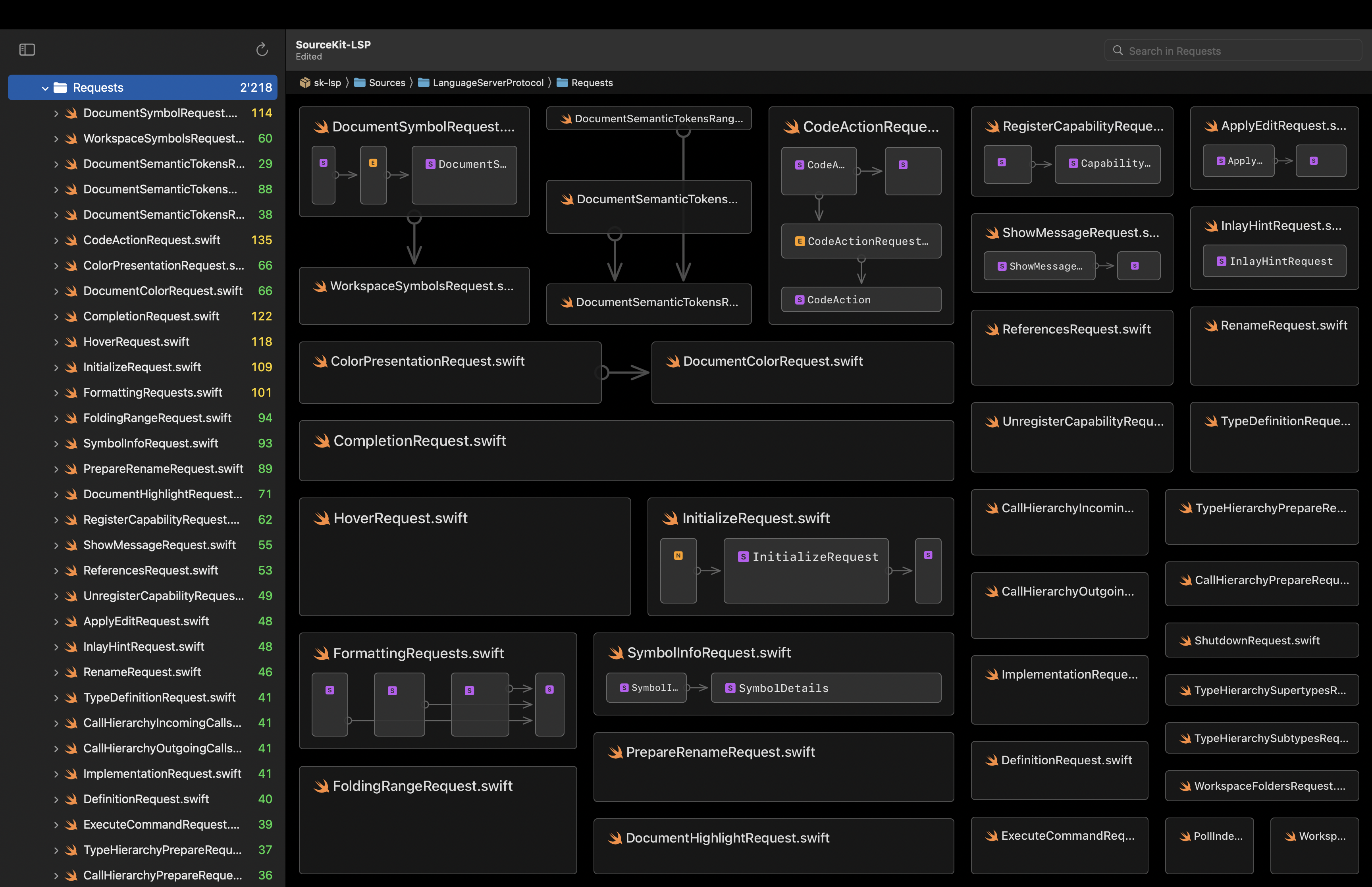The image size is (1372, 887).
Task: Click the struct icon of InlayHintRequest node
Action: point(1221,262)
